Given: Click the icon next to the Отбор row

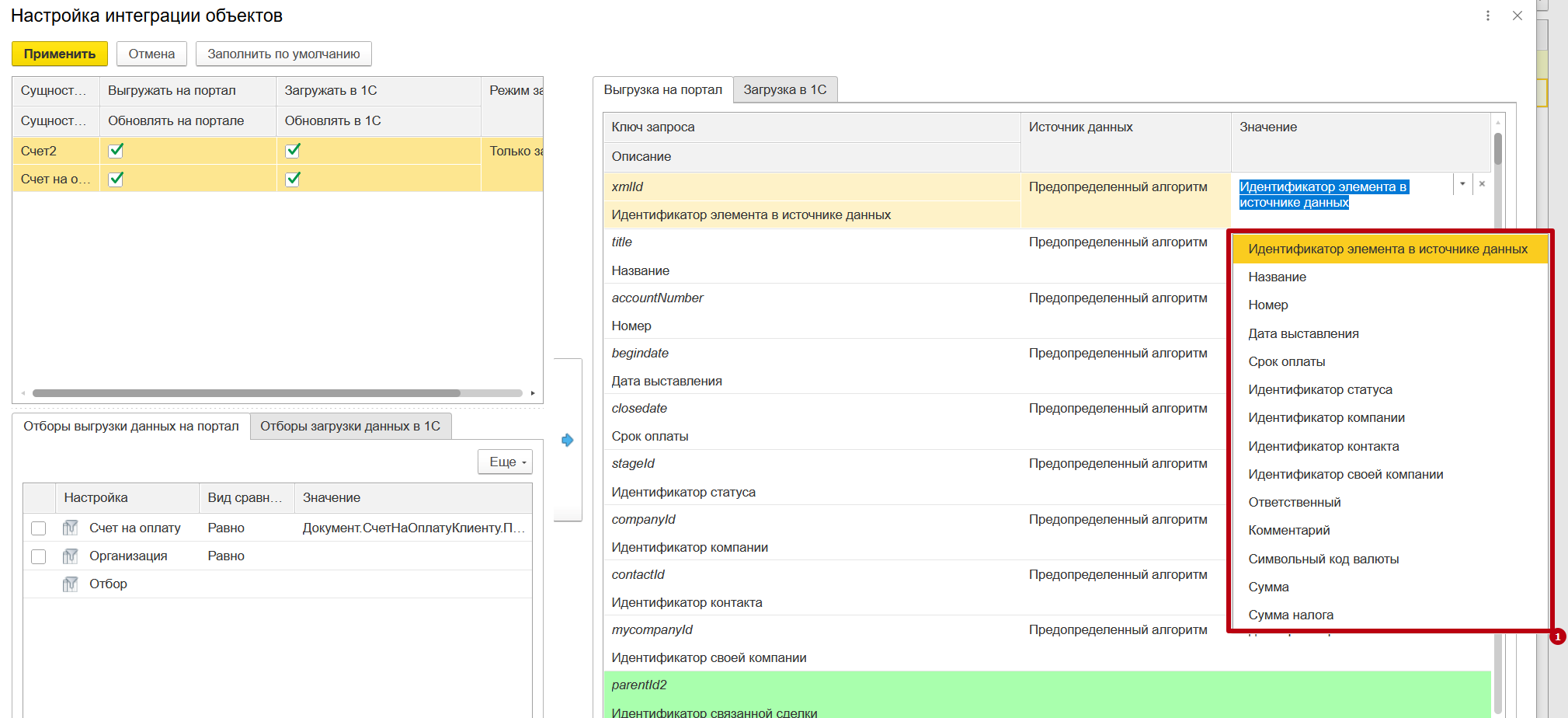Looking at the screenshot, I should (x=70, y=584).
